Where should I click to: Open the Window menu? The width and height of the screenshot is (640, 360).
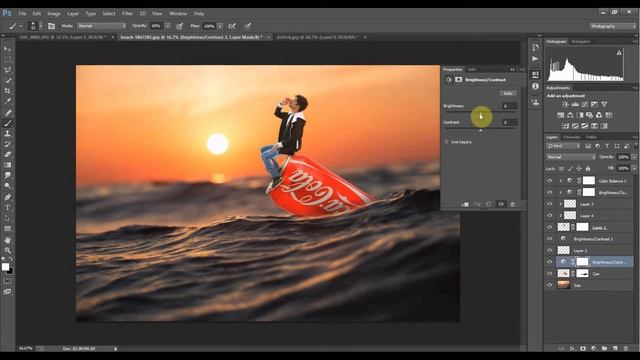[x=178, y=13]
